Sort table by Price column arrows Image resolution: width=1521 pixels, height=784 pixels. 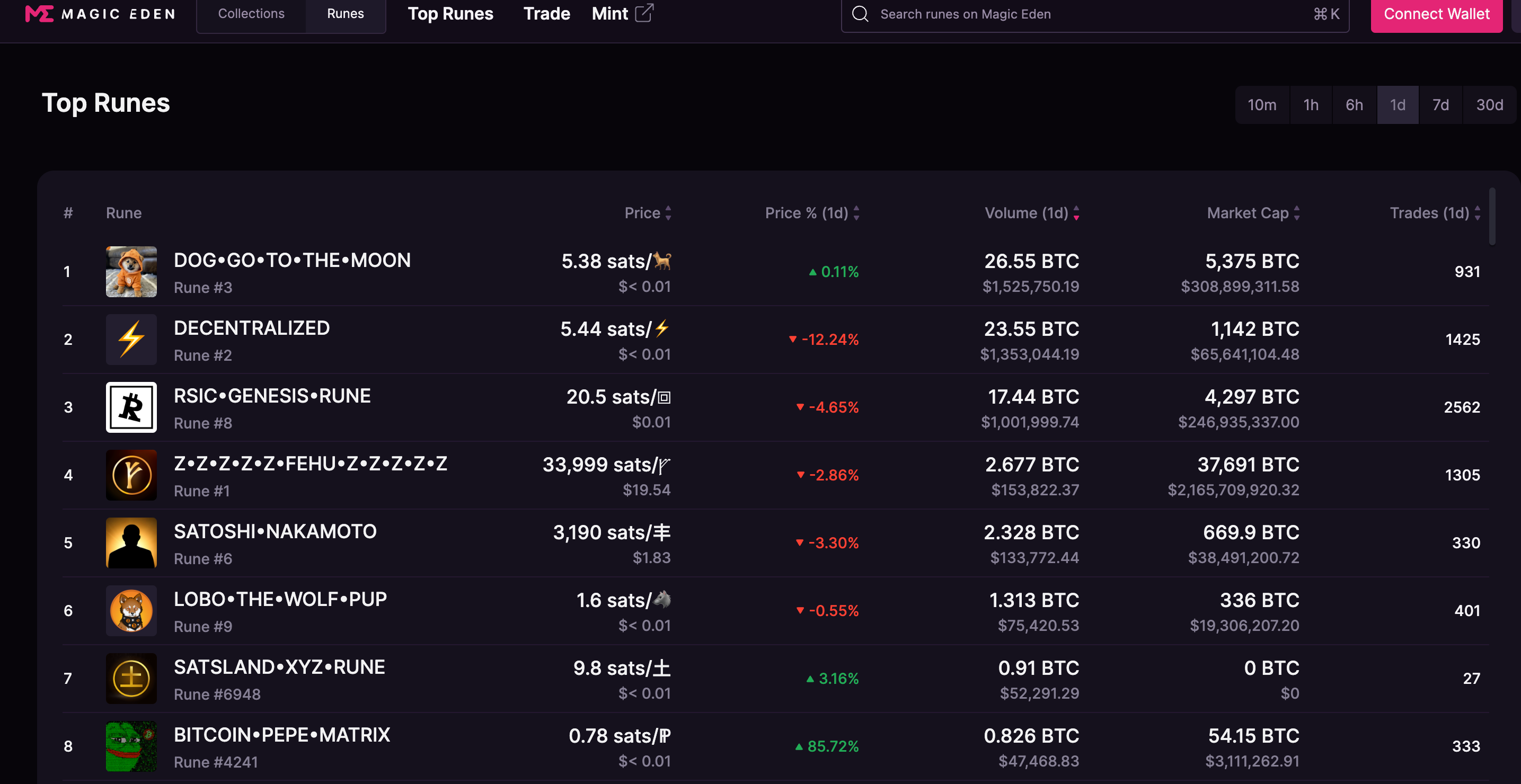click(x=668, y=213)
